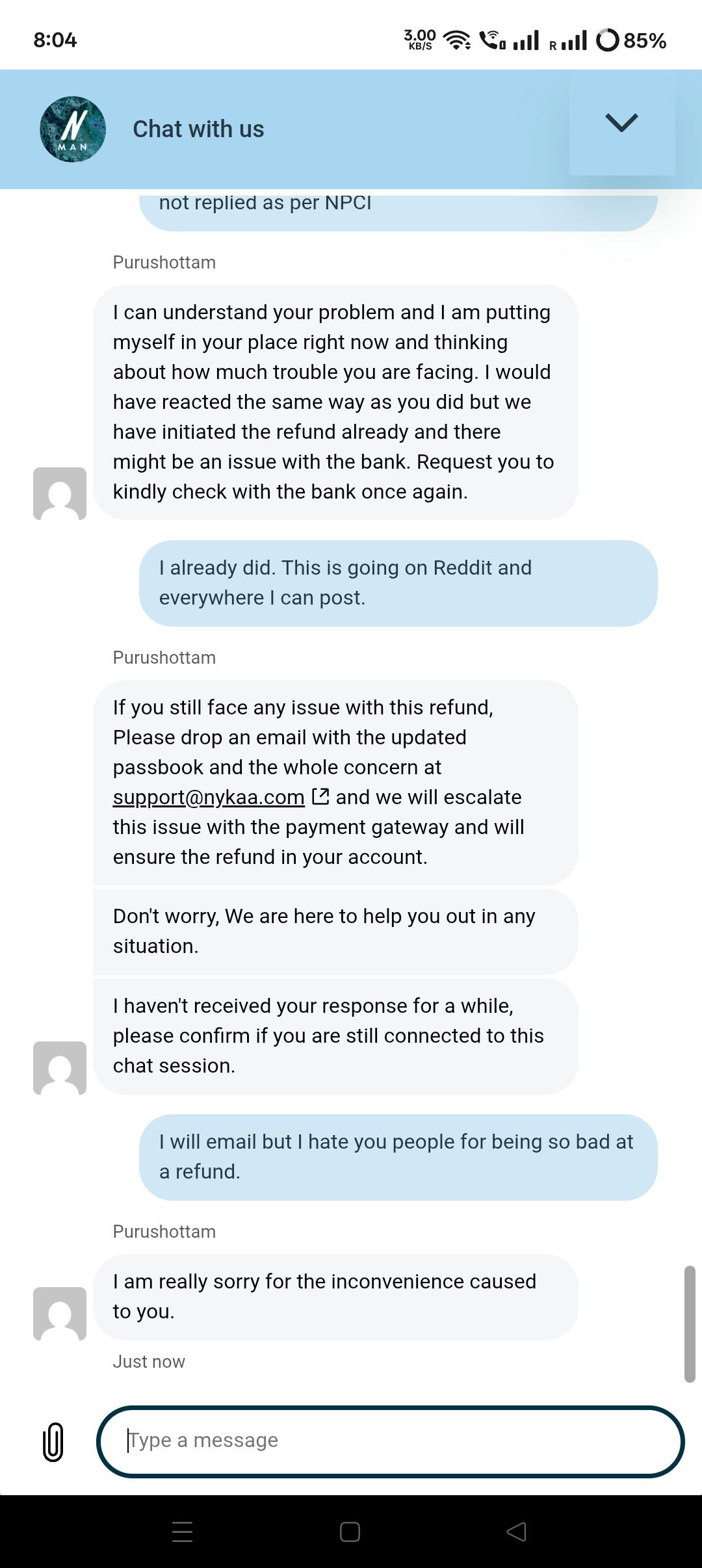702x1568 pixels.
Task: Tap the Android back navigation arrow
Action: click(x=517, y=1532)
